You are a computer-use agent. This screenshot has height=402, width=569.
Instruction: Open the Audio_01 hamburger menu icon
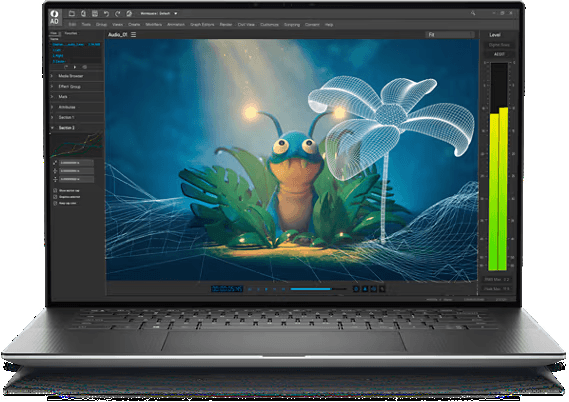[134, 34]
